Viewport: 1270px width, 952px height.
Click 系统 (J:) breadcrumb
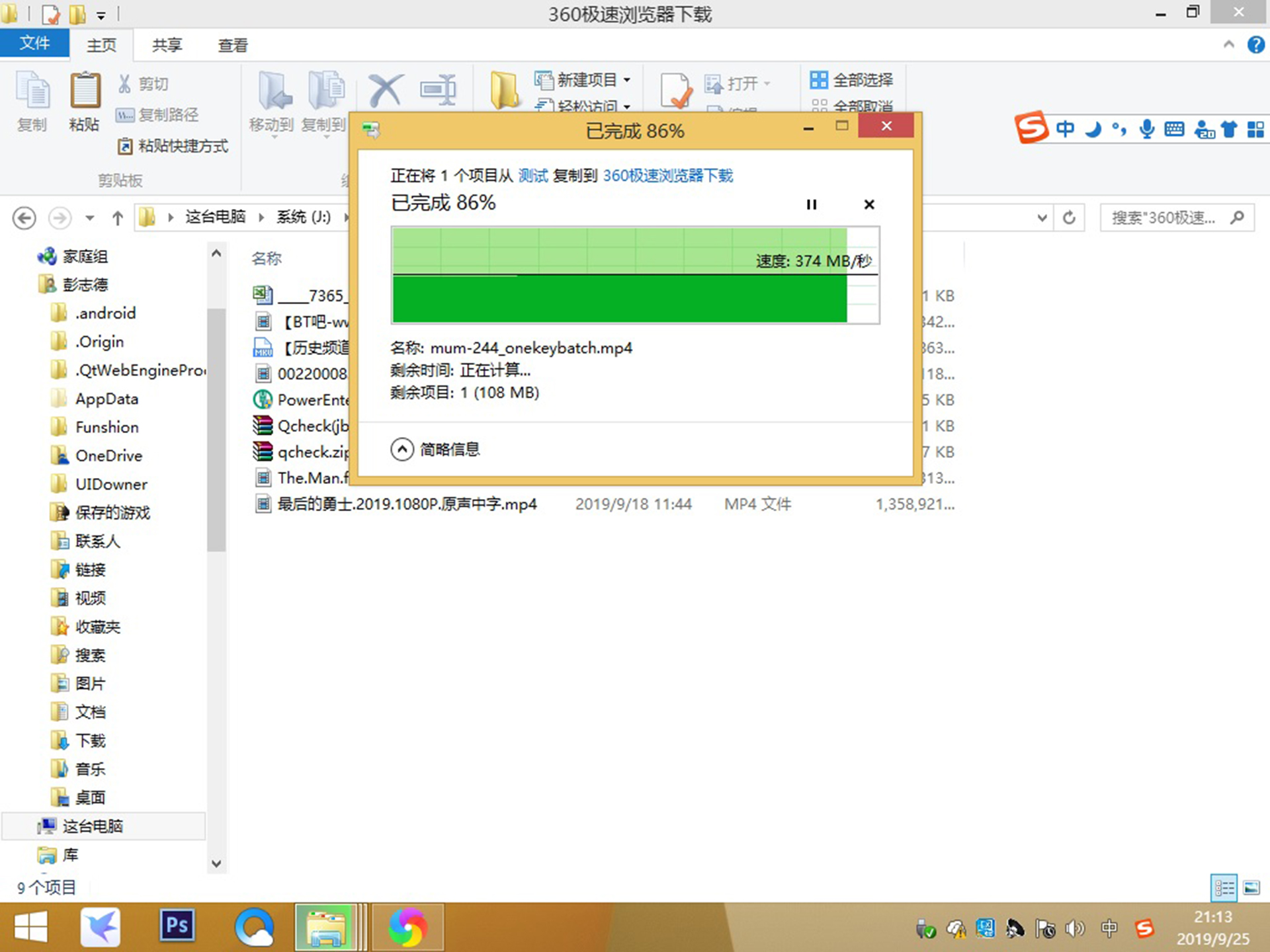pos(304,217)
